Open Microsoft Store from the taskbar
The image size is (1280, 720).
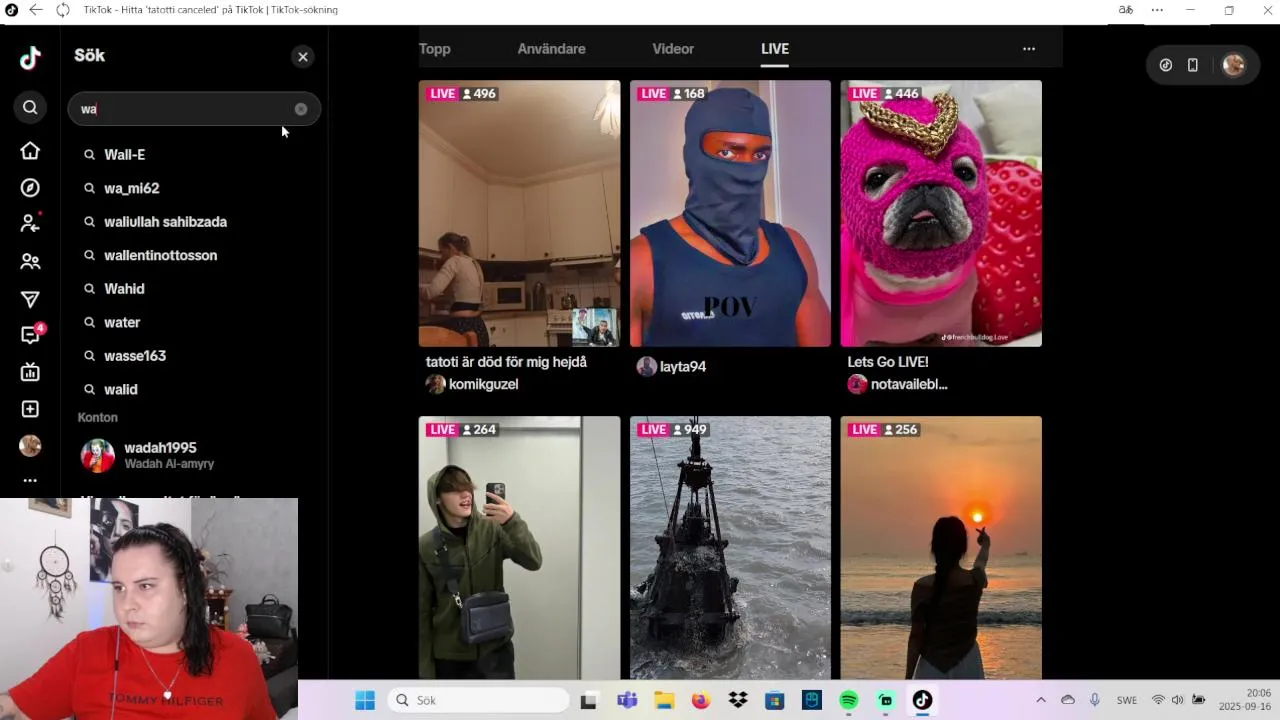[x=775, y=700]
